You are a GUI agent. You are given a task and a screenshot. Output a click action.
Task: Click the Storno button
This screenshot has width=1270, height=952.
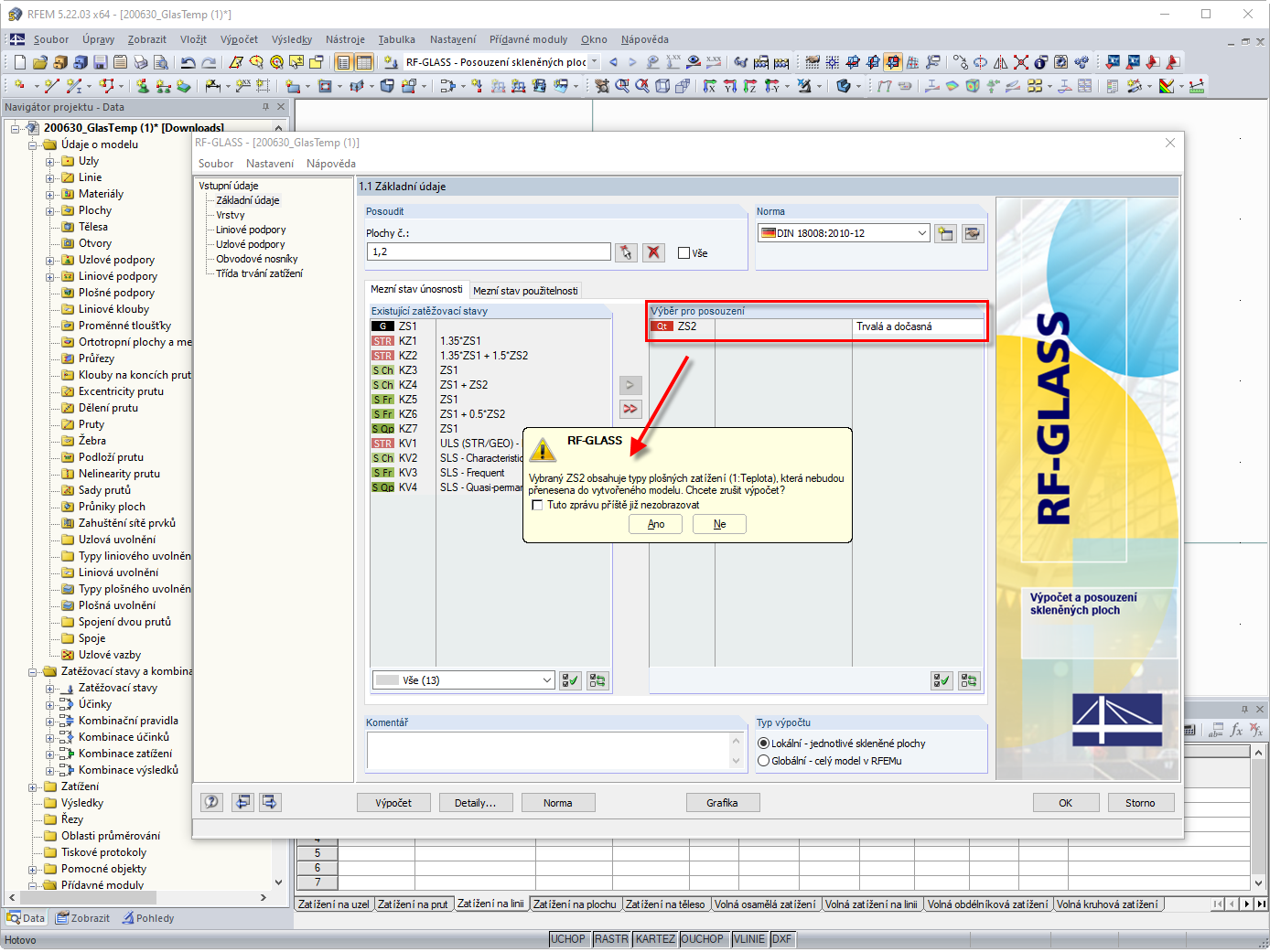click(1140, 803)
